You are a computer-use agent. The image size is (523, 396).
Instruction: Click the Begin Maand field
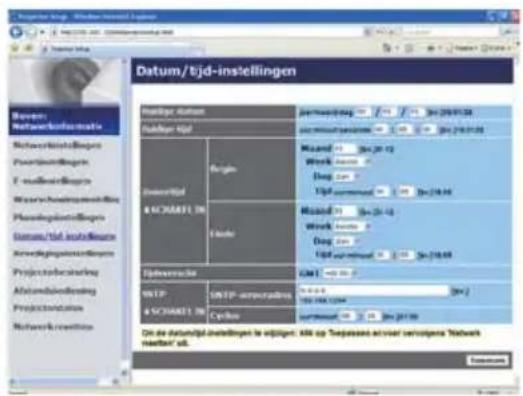point(345,148)
